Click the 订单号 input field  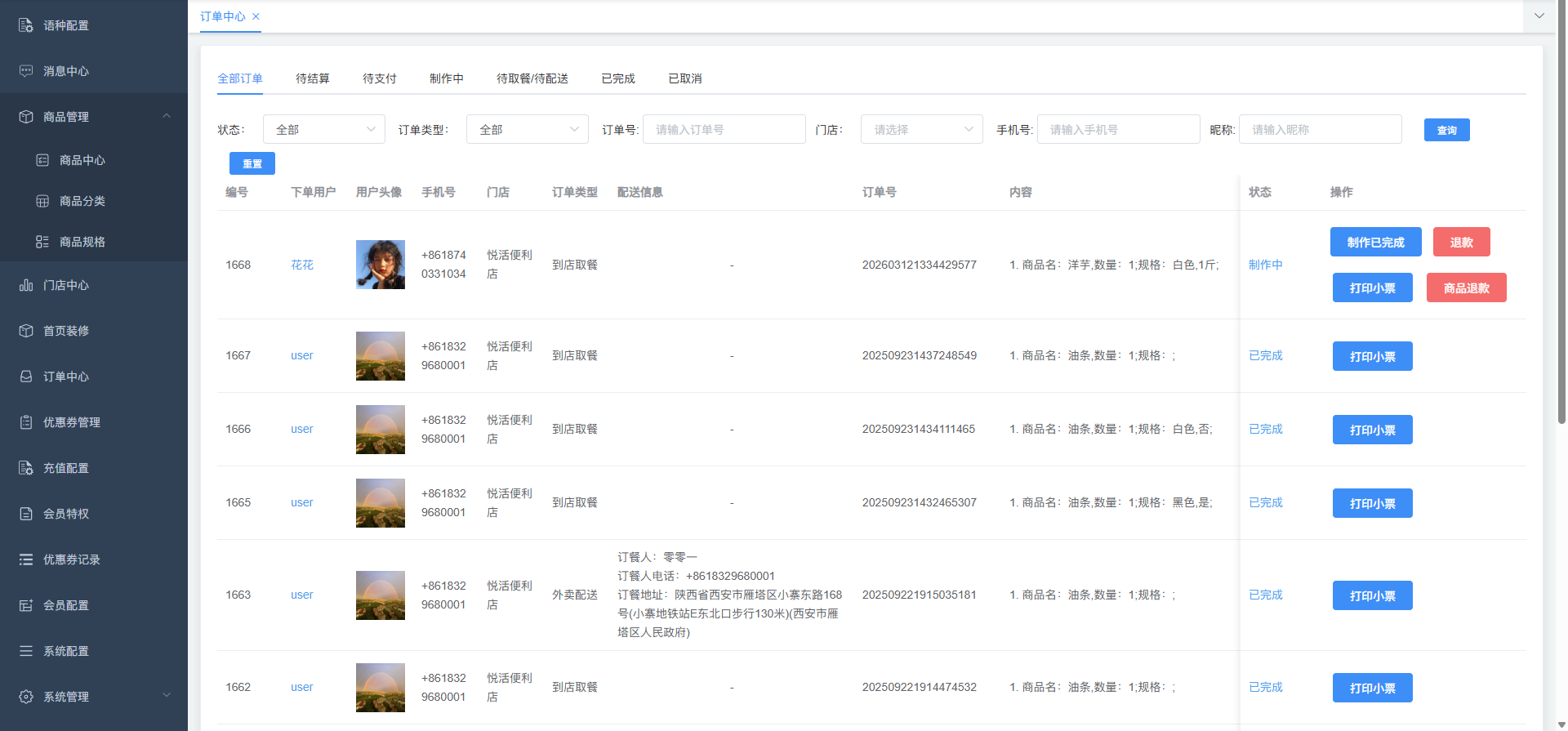click(x=724, y=129)
